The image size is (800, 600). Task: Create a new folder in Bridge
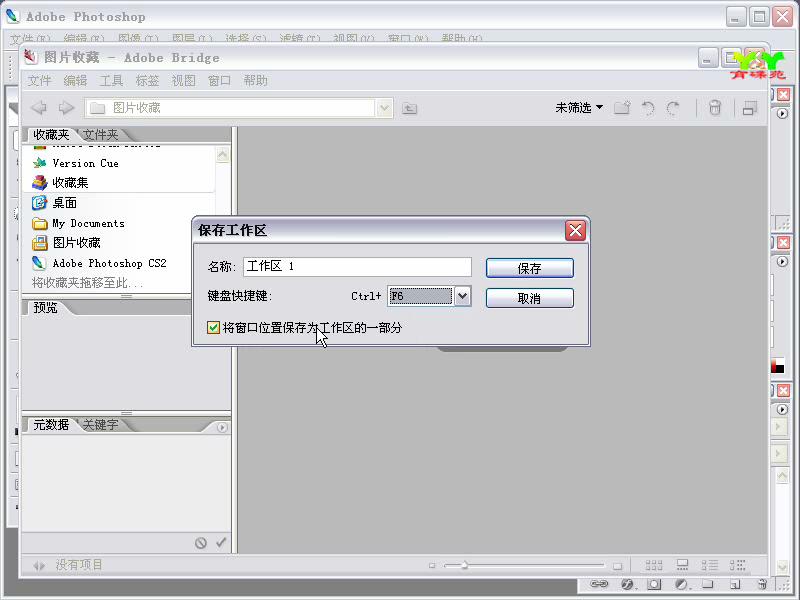point(622,108)
